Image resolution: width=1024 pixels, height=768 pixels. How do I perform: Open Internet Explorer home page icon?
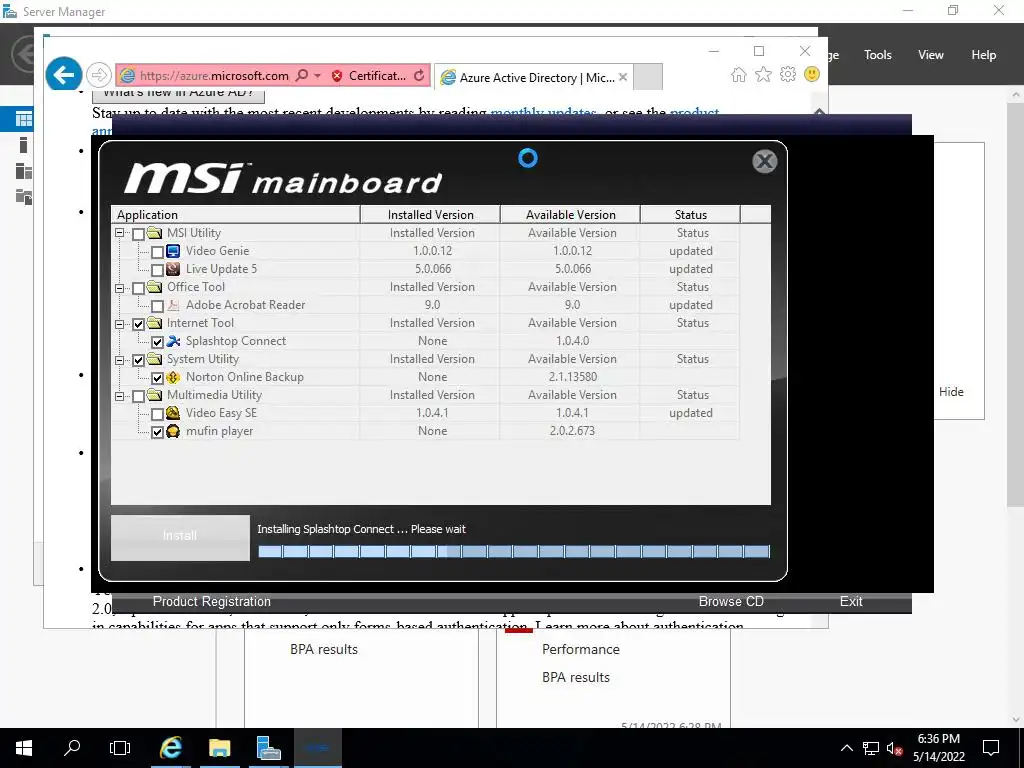point(739,74)
